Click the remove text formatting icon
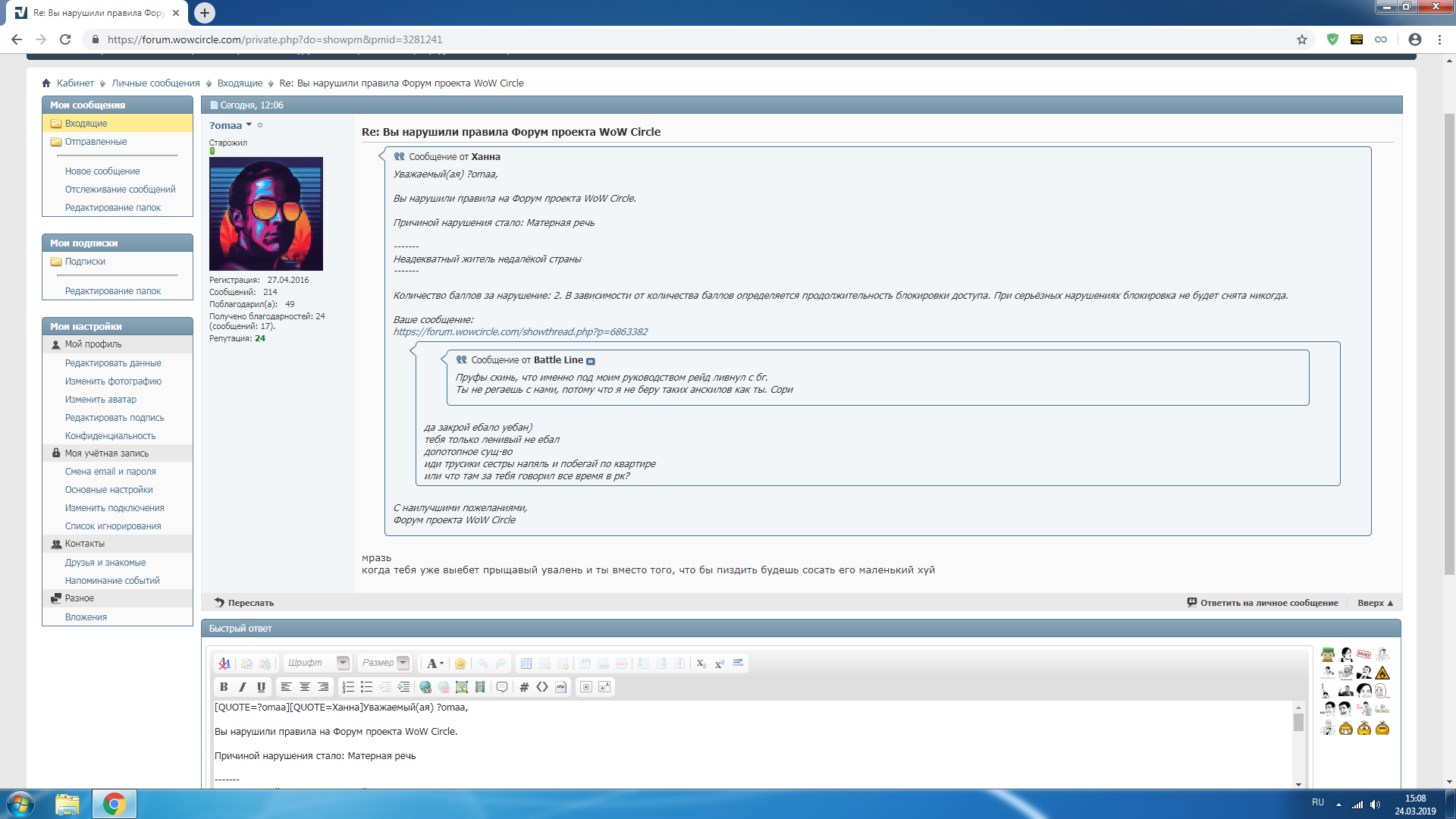This screenshot has height=819, width=1456. pyautogui.click(x=224, y=664)
